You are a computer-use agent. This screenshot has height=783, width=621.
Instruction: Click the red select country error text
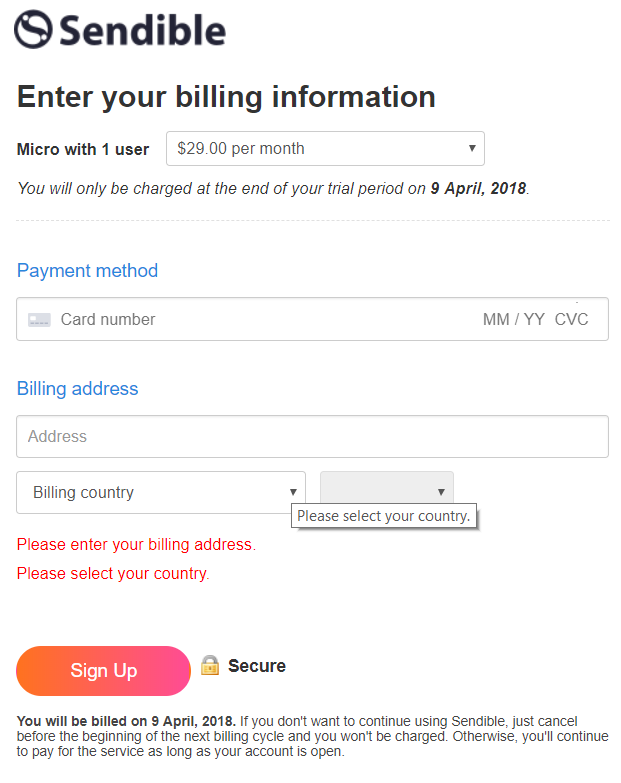coord(113,574)
